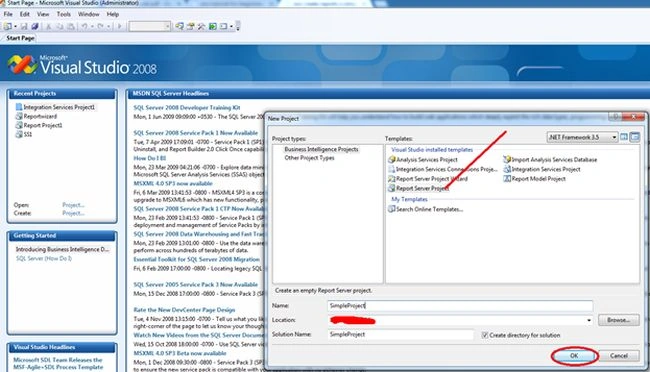Screen dimensions: 650x372
Task: Click the Cut toolbar icon
Action: 49,27
